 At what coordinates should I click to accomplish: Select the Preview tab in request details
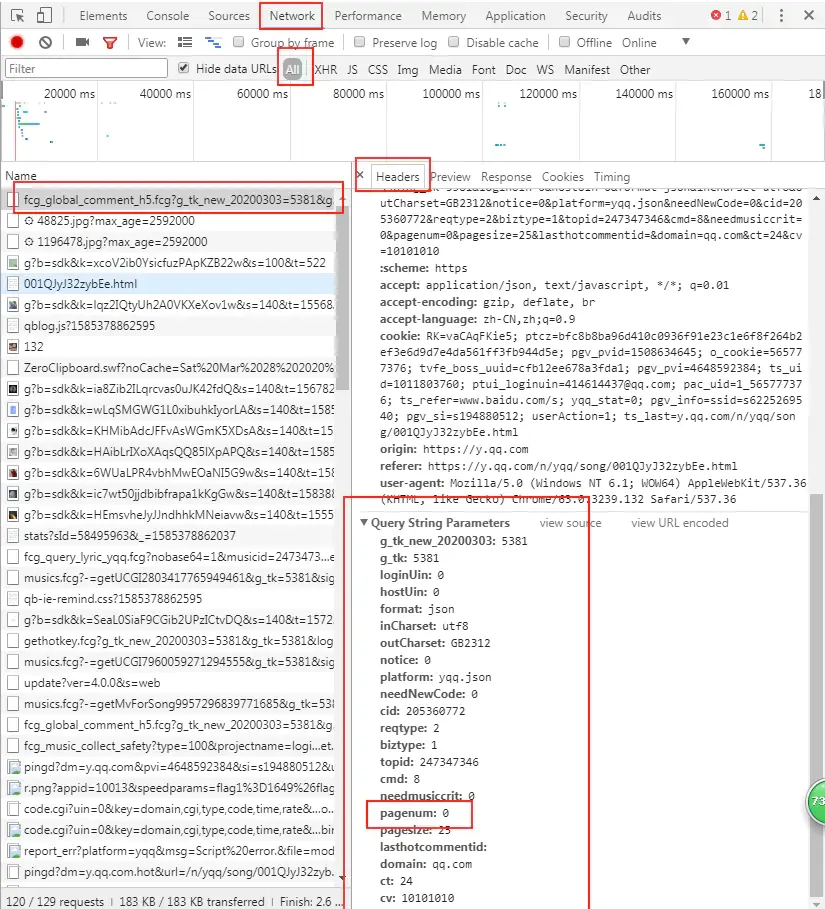[x=450, y=177]
